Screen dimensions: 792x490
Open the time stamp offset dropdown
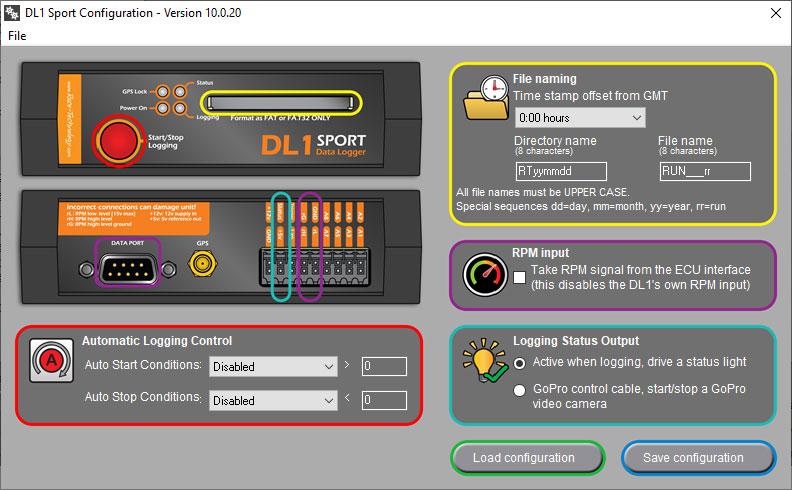(x=579, y=118)
